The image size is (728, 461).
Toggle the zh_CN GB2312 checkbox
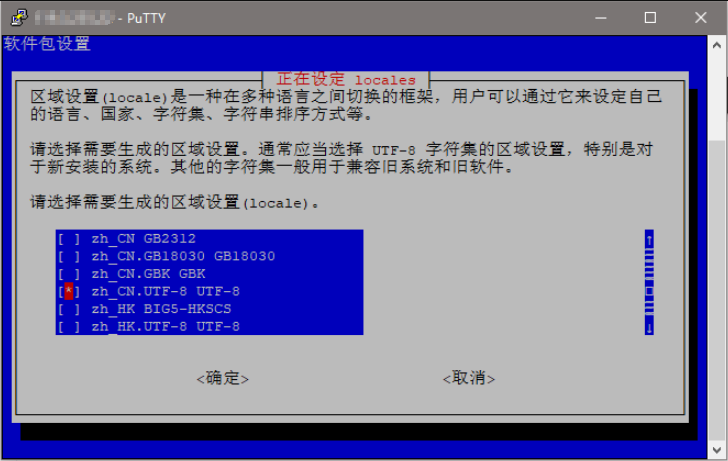[x=69, y=239]
